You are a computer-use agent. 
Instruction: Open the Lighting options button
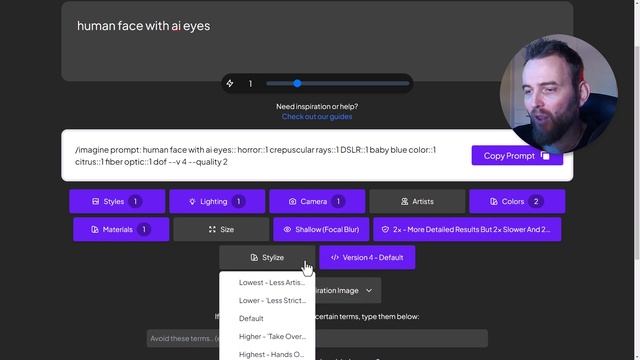pyautogui.click(x=217, y=201)
